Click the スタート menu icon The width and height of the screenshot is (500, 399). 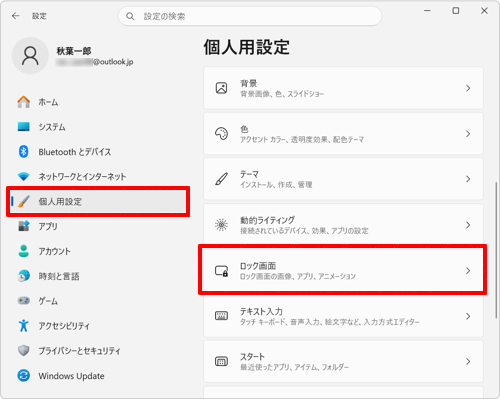coord(222,361)
